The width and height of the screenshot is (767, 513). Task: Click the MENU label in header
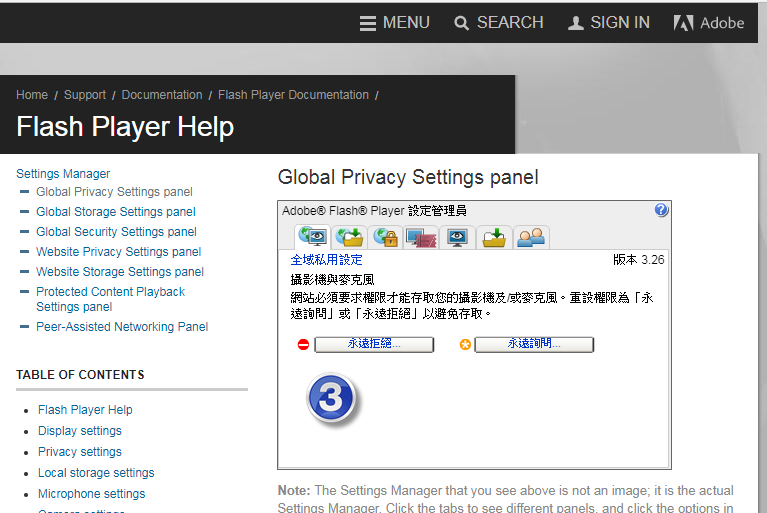pos(406,23)
